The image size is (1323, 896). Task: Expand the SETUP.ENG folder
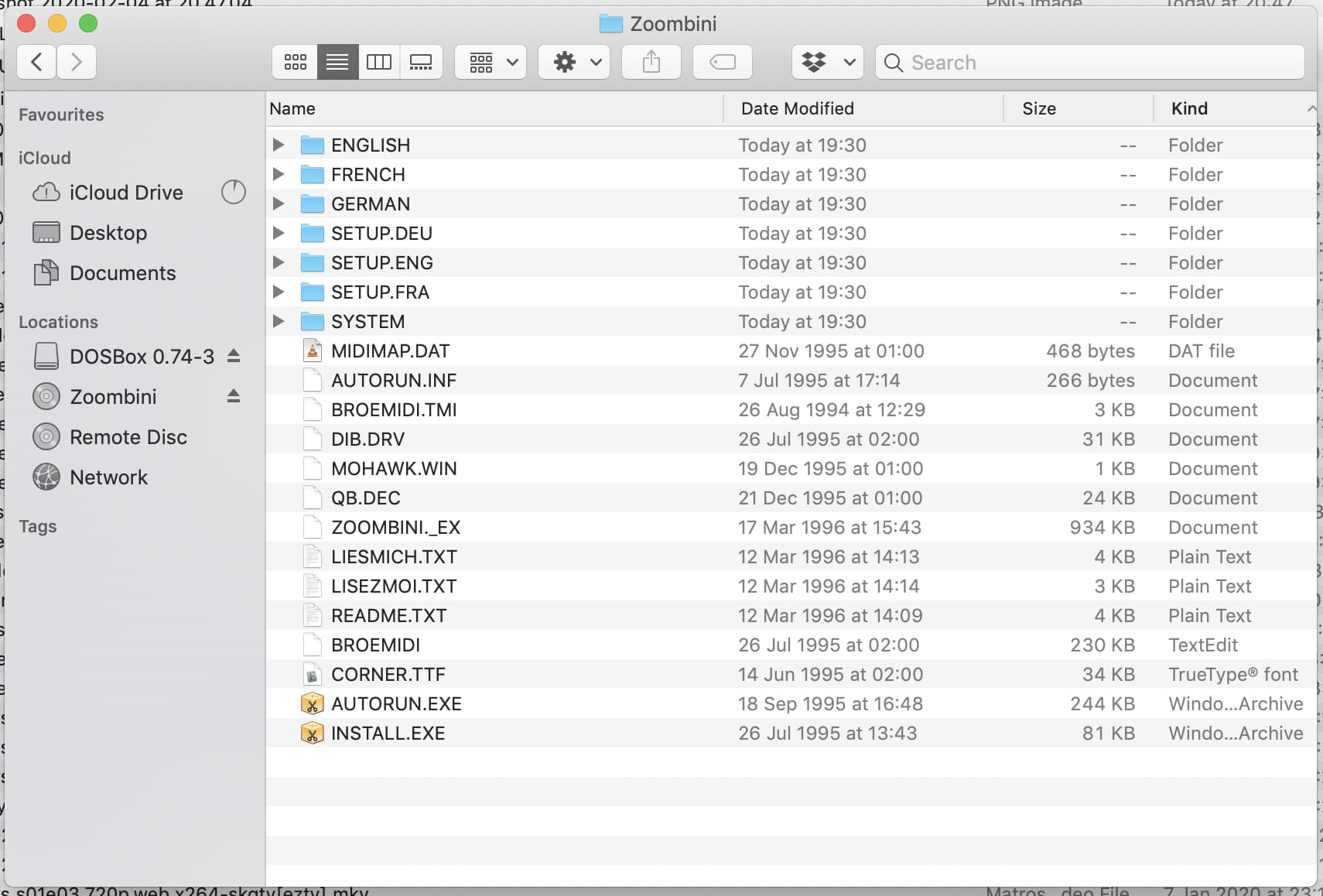coord(279,262)
